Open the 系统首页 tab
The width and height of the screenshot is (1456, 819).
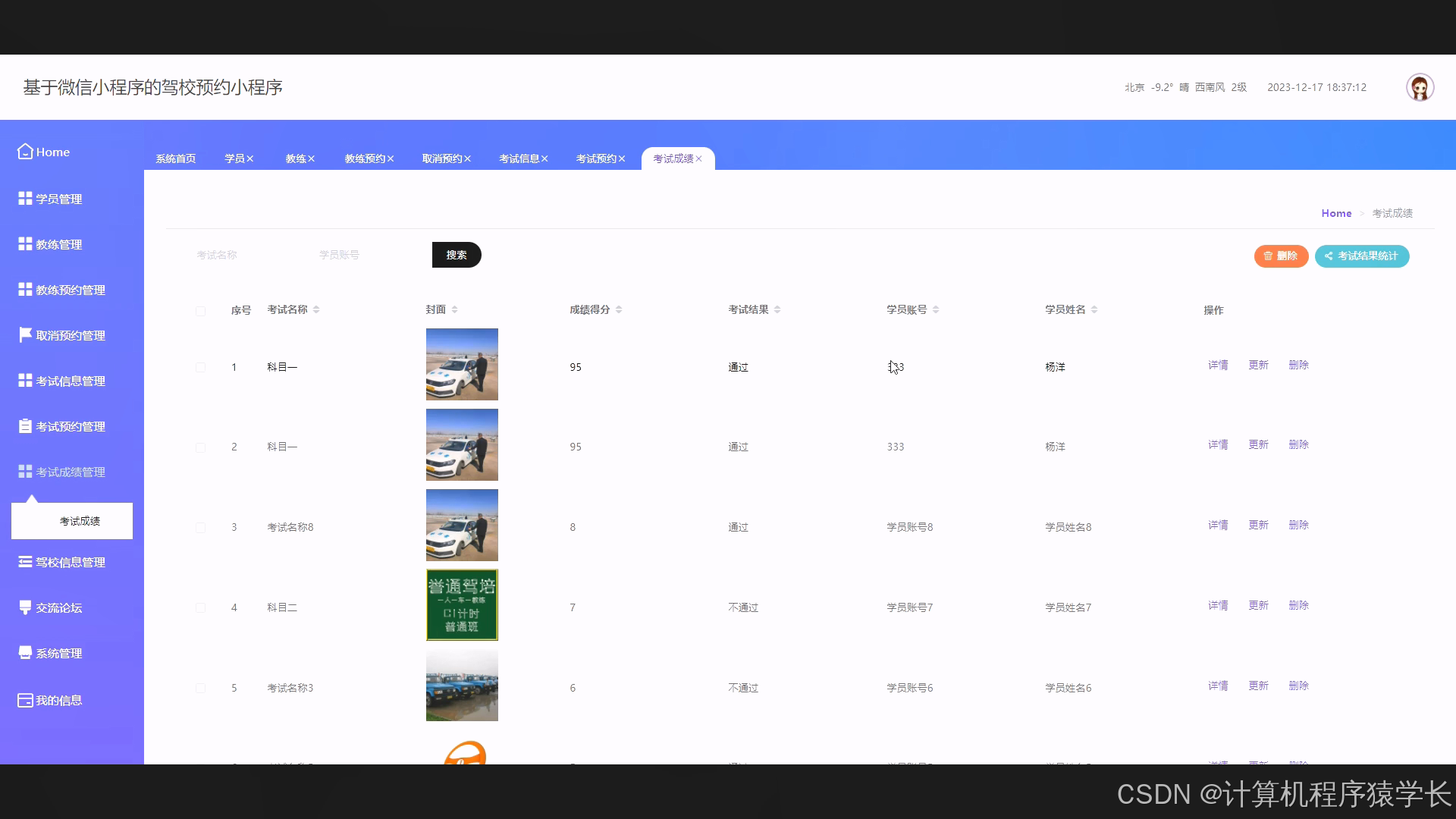tap(176, 158)
